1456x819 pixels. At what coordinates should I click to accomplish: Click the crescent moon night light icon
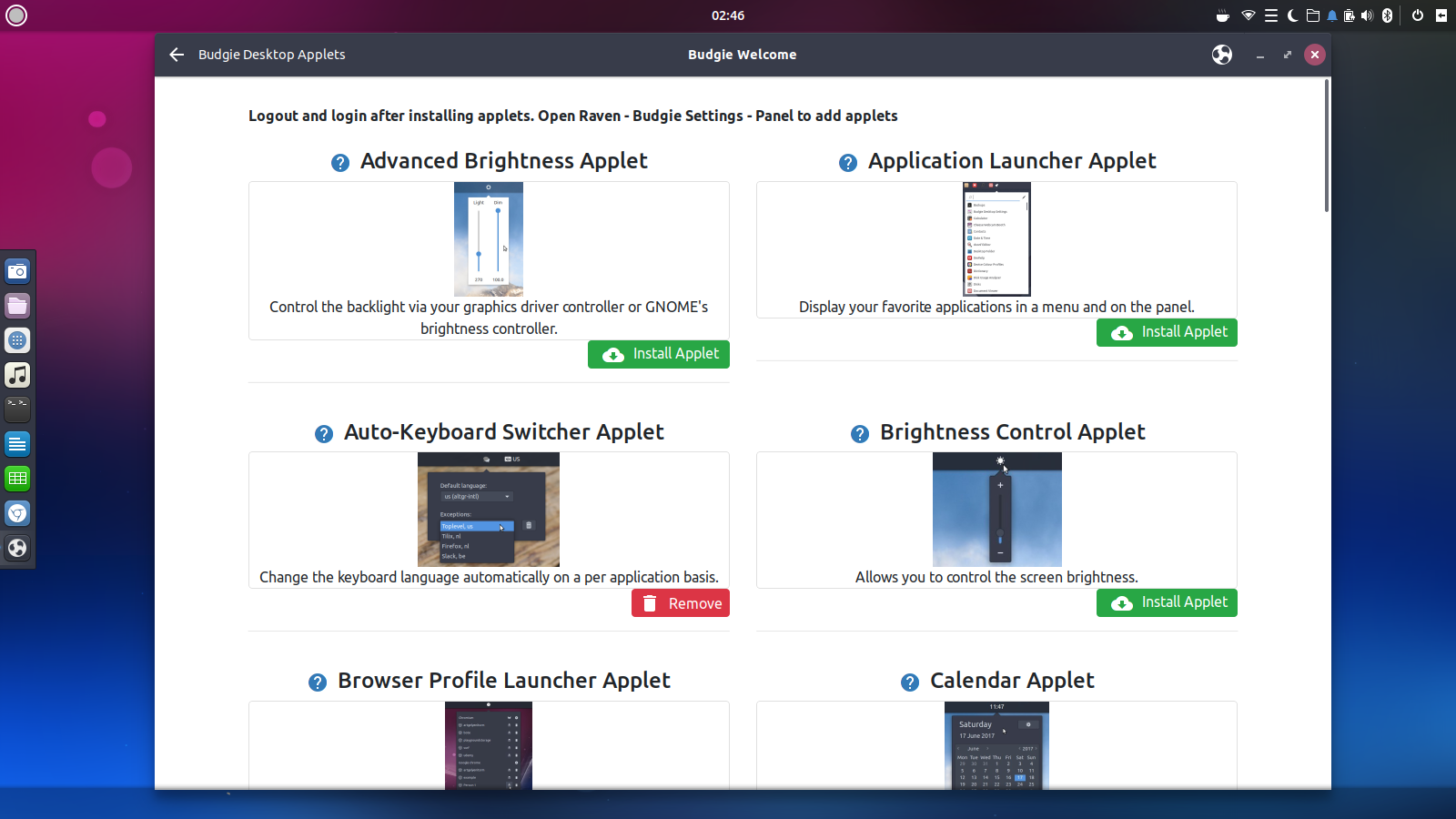pyautogui.click(x=1292, y=15)
